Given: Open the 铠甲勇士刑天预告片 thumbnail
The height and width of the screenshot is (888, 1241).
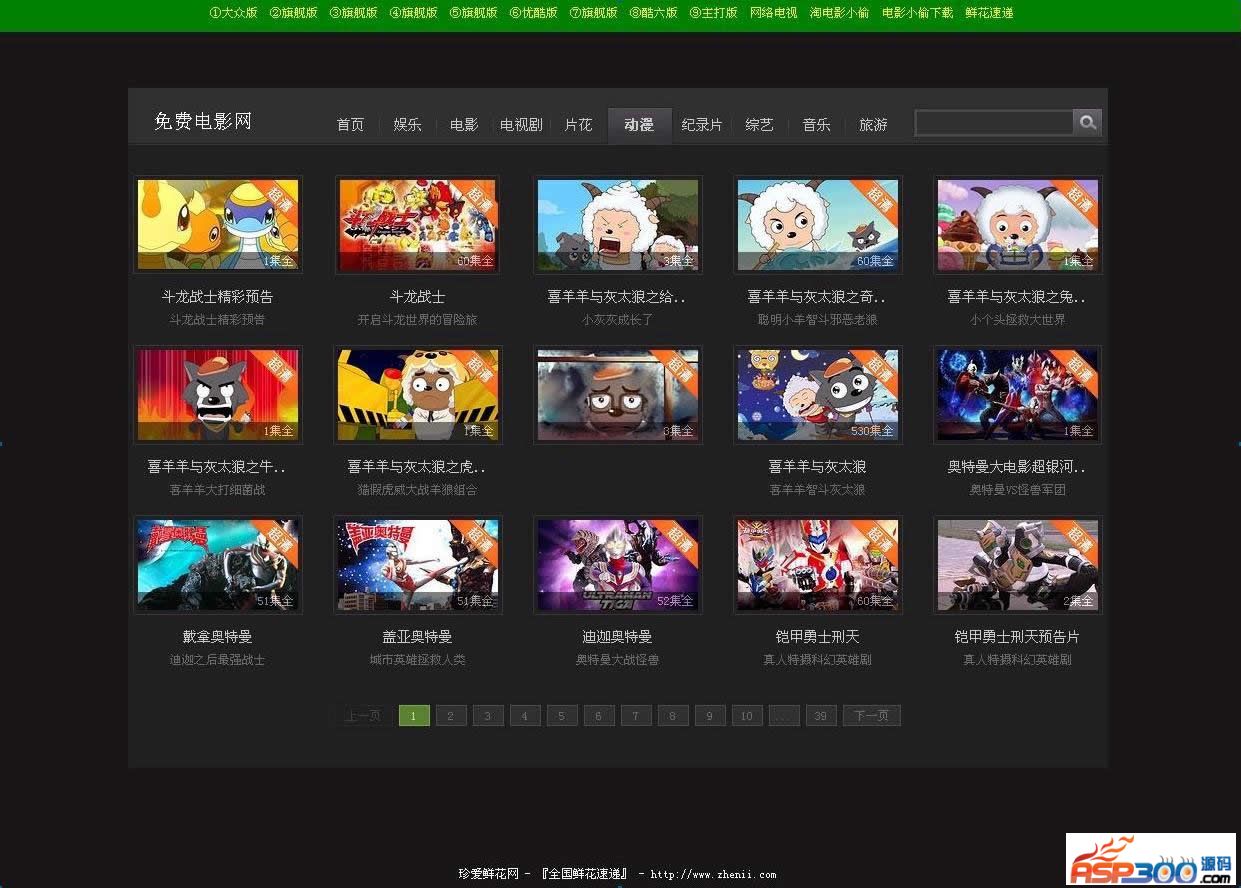Looking at the screenshot, I should pos(1018,565).
